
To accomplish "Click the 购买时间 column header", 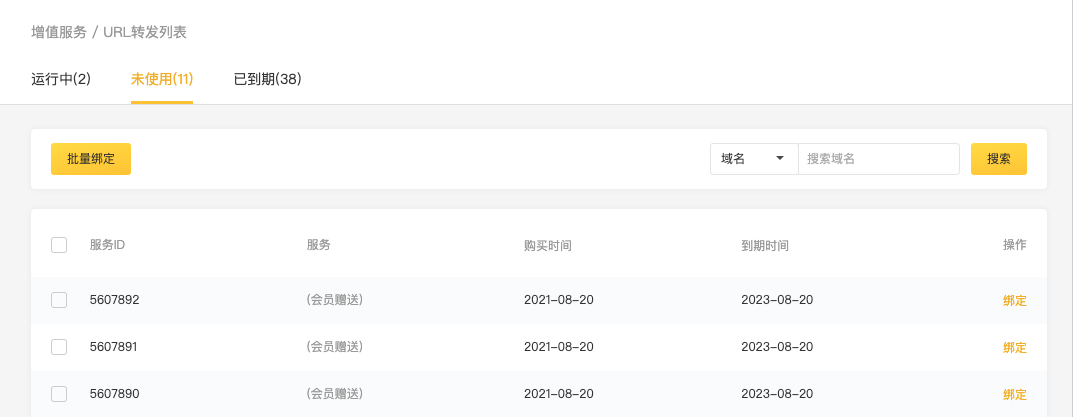I will (547, 245).
